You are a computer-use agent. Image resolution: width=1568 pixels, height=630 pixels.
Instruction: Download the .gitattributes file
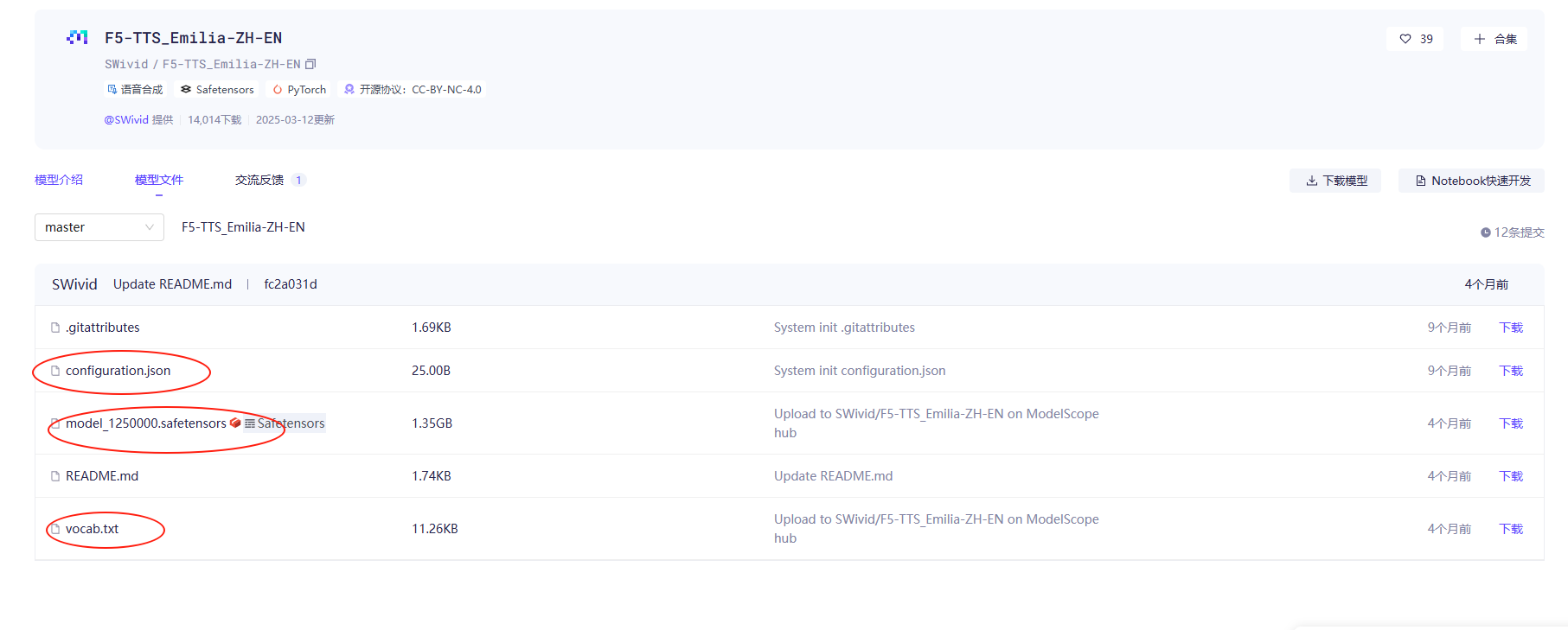[1511, 328]
